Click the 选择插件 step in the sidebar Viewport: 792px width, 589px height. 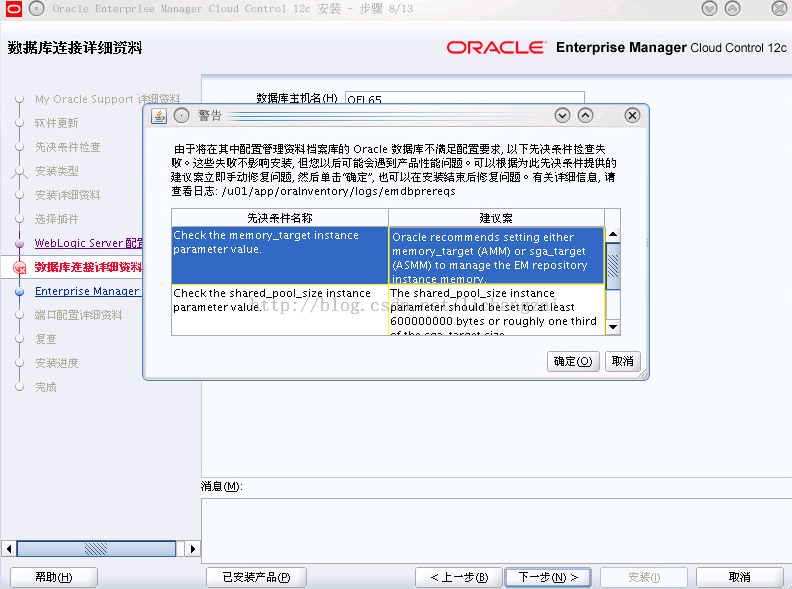point(57,219)
